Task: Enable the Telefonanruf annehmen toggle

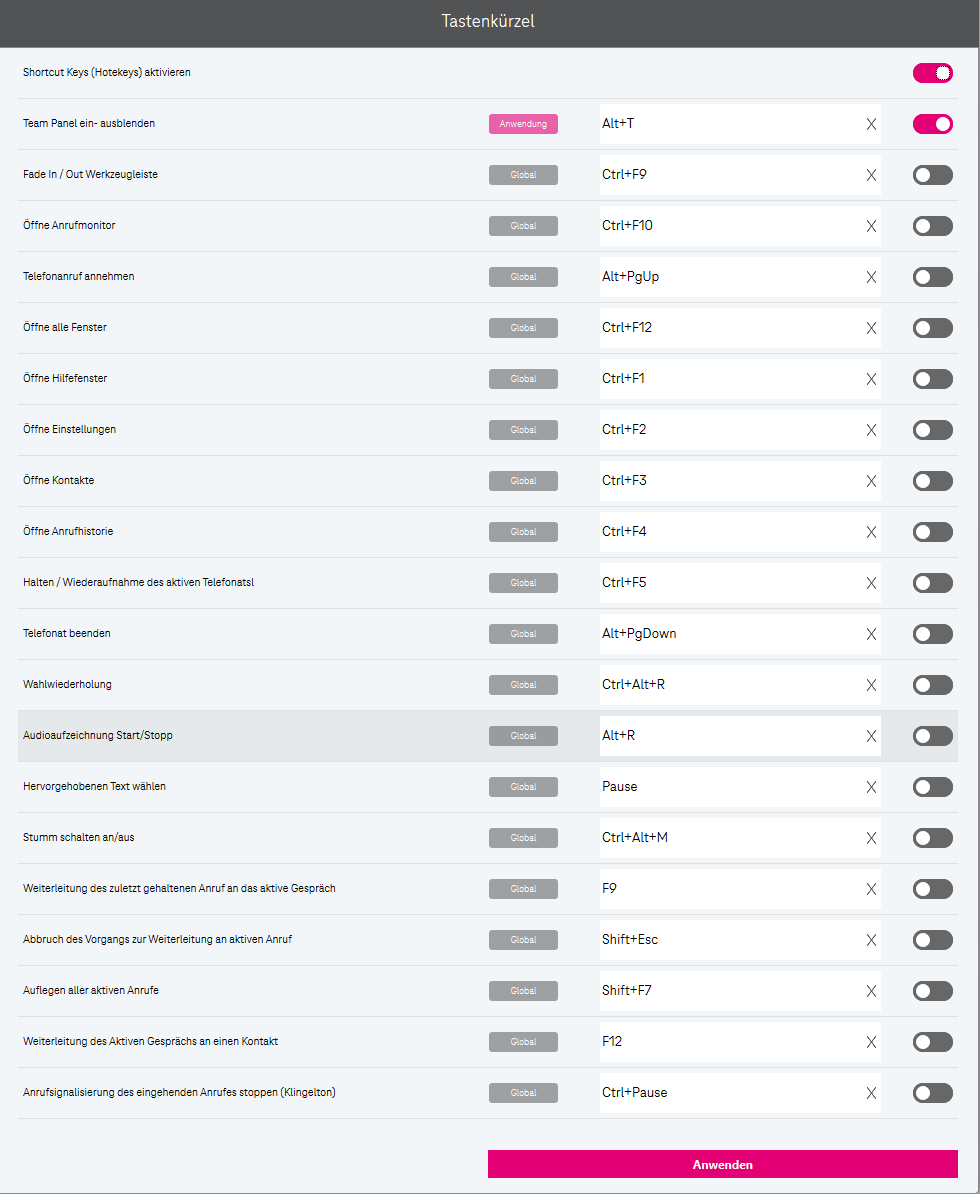Action: click(932, 277)
